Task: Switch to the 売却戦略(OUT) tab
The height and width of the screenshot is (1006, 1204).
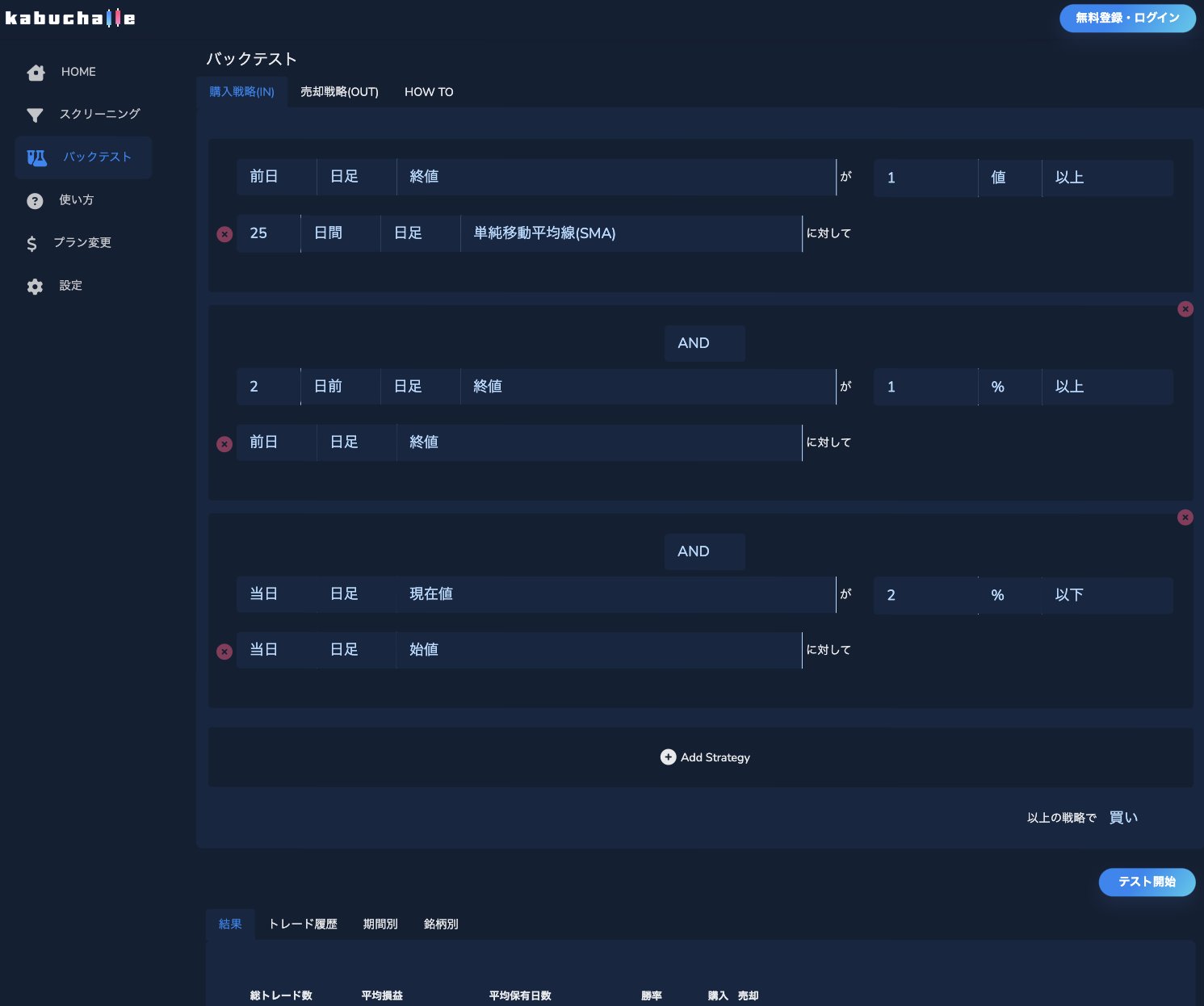Action: pyautogui.click(x=339, y=92)
